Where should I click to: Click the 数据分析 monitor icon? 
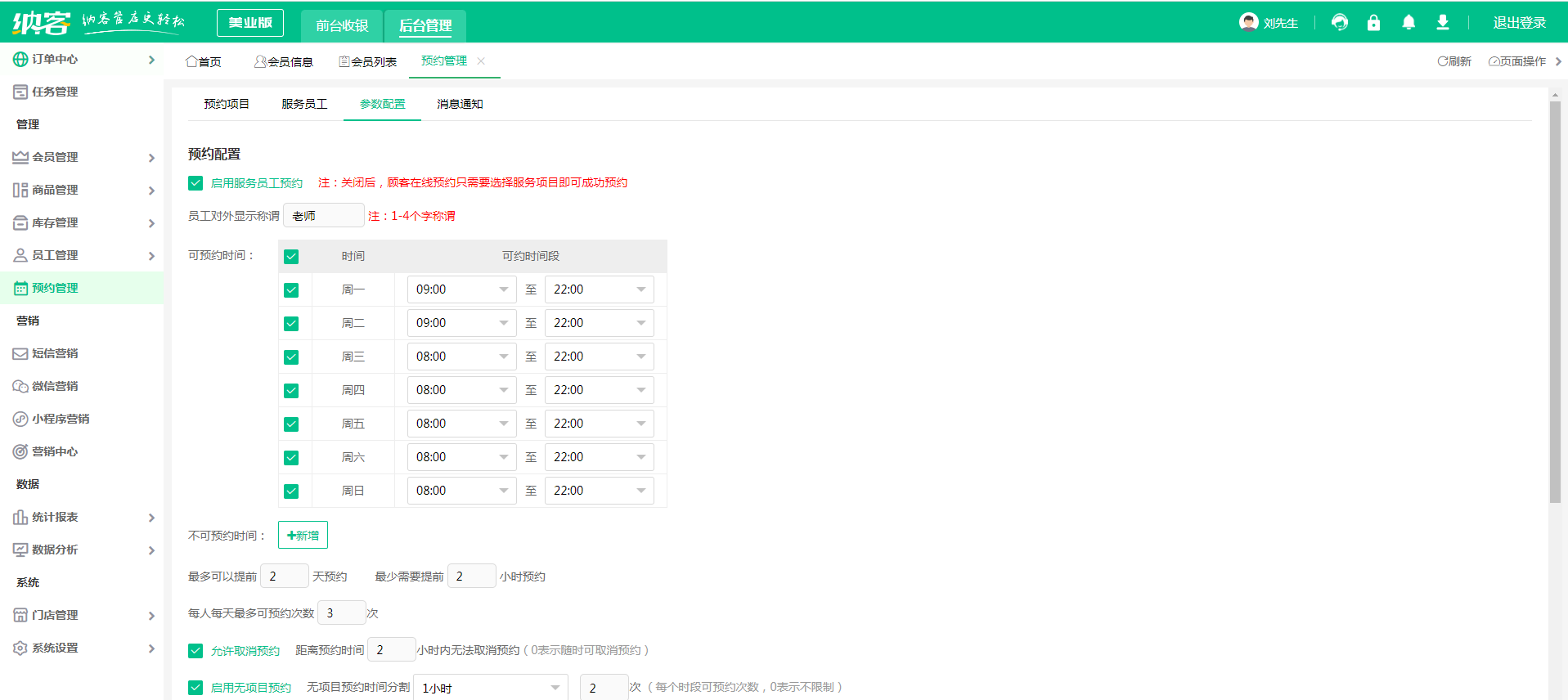(20, 550)
